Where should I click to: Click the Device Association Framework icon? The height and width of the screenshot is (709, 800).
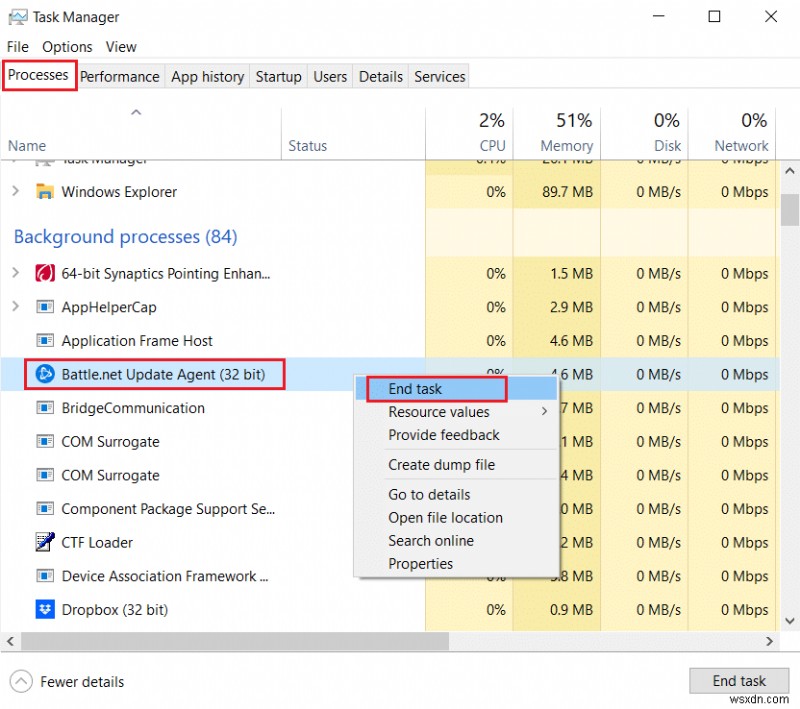point(44,576)
